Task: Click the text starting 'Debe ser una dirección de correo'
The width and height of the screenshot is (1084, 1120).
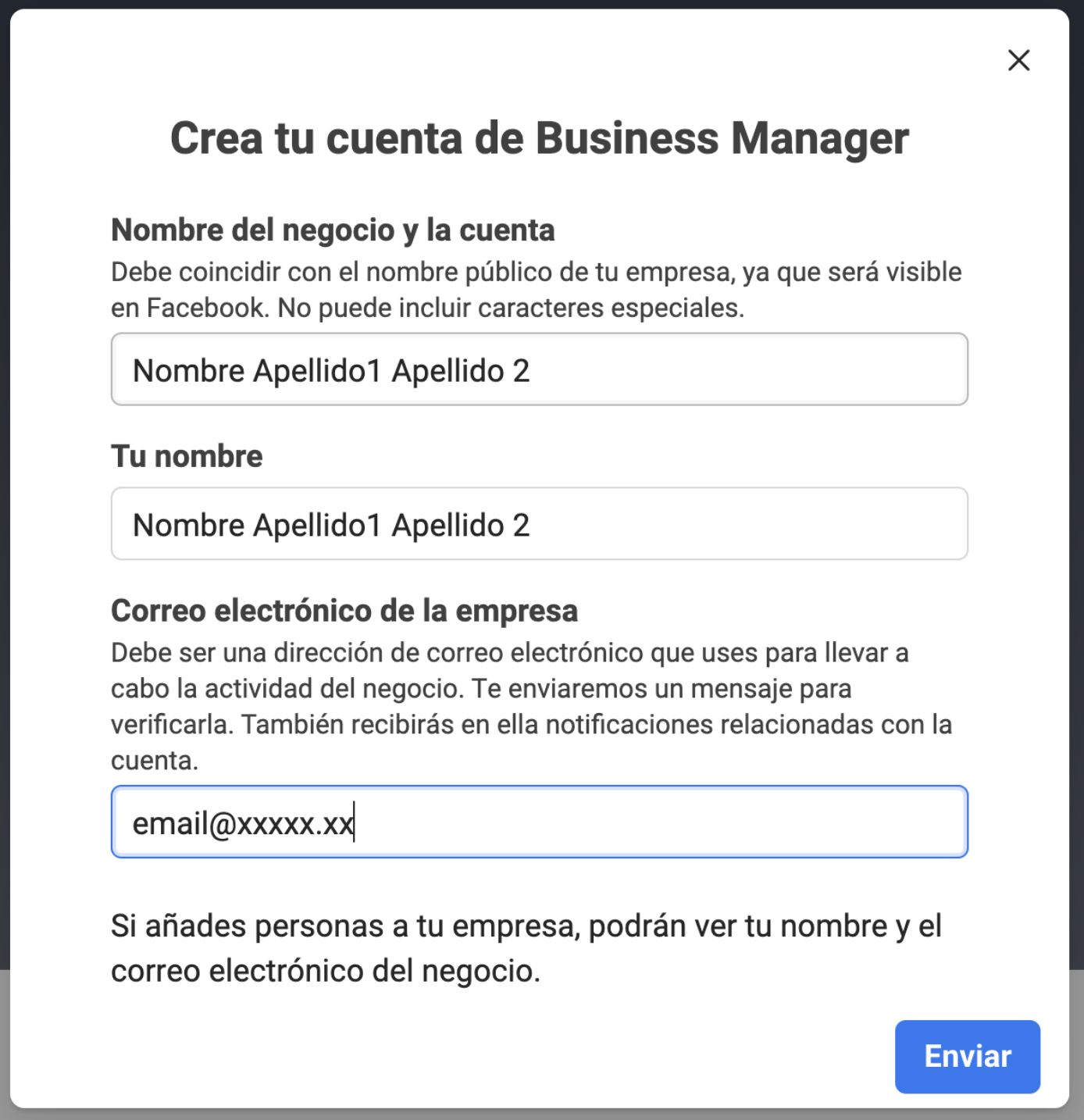Action: 532,706
